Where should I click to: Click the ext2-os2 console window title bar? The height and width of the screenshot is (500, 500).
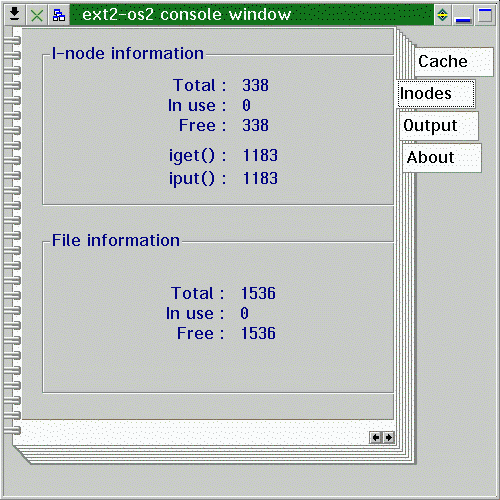[252, 15]
